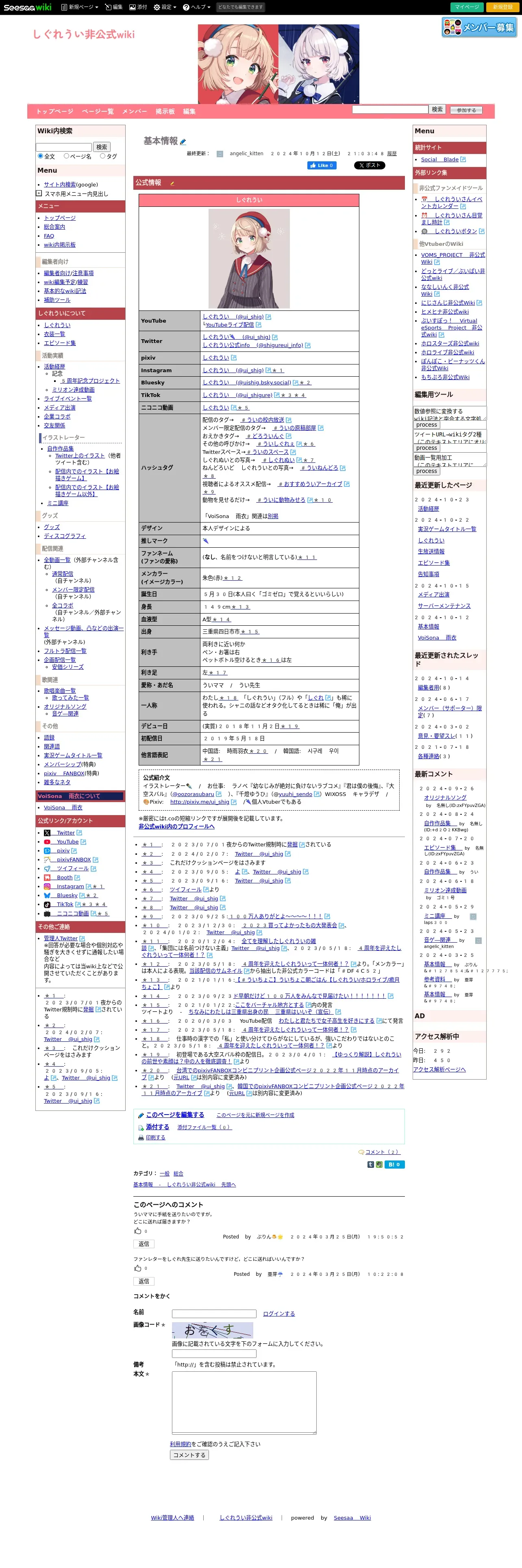
Task: Click the header banner illustration
Action: click(278, 64)
